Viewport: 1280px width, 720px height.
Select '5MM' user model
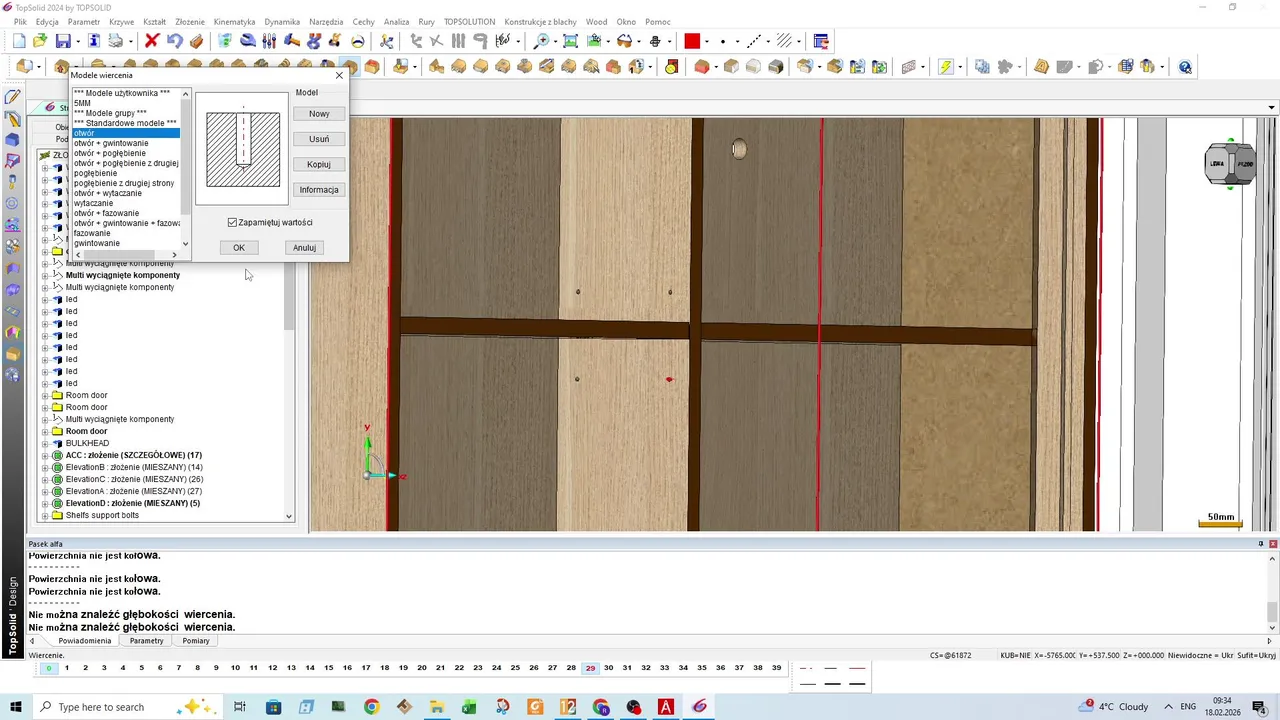pos(82,103)
